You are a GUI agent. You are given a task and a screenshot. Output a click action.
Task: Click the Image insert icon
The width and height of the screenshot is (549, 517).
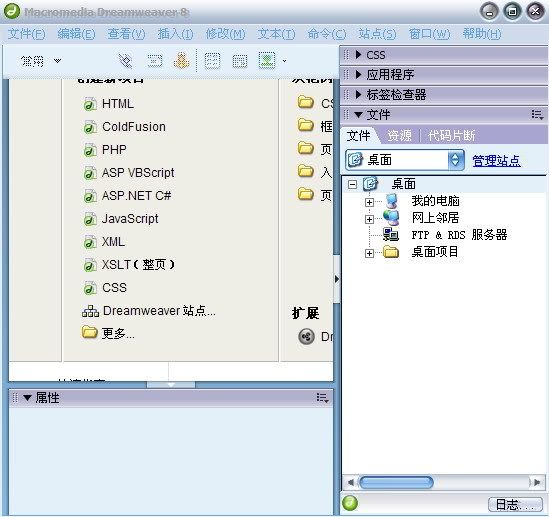267,61
